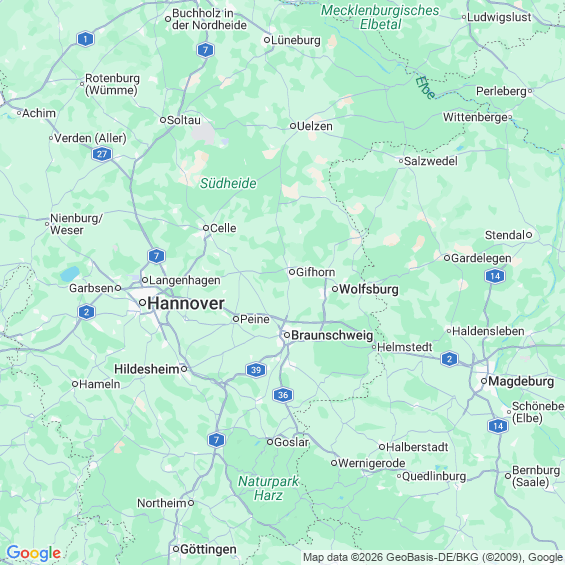Click the Map data attribution text
Screen dimensions: 565x565
pyautogui.click(x=433, y=557)
